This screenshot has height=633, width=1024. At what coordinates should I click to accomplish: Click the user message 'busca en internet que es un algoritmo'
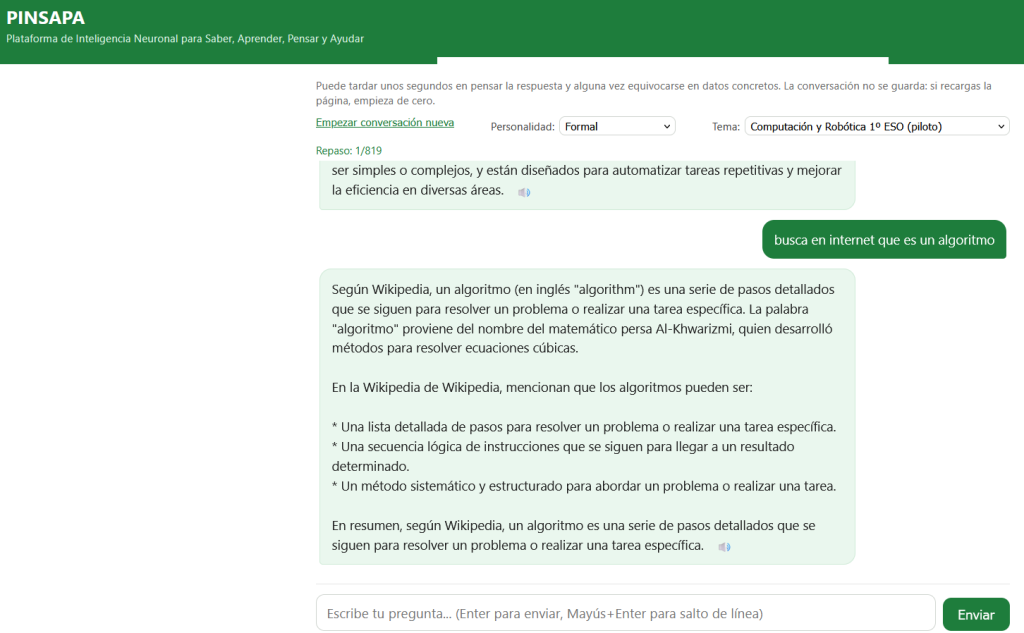click(884, 240)
